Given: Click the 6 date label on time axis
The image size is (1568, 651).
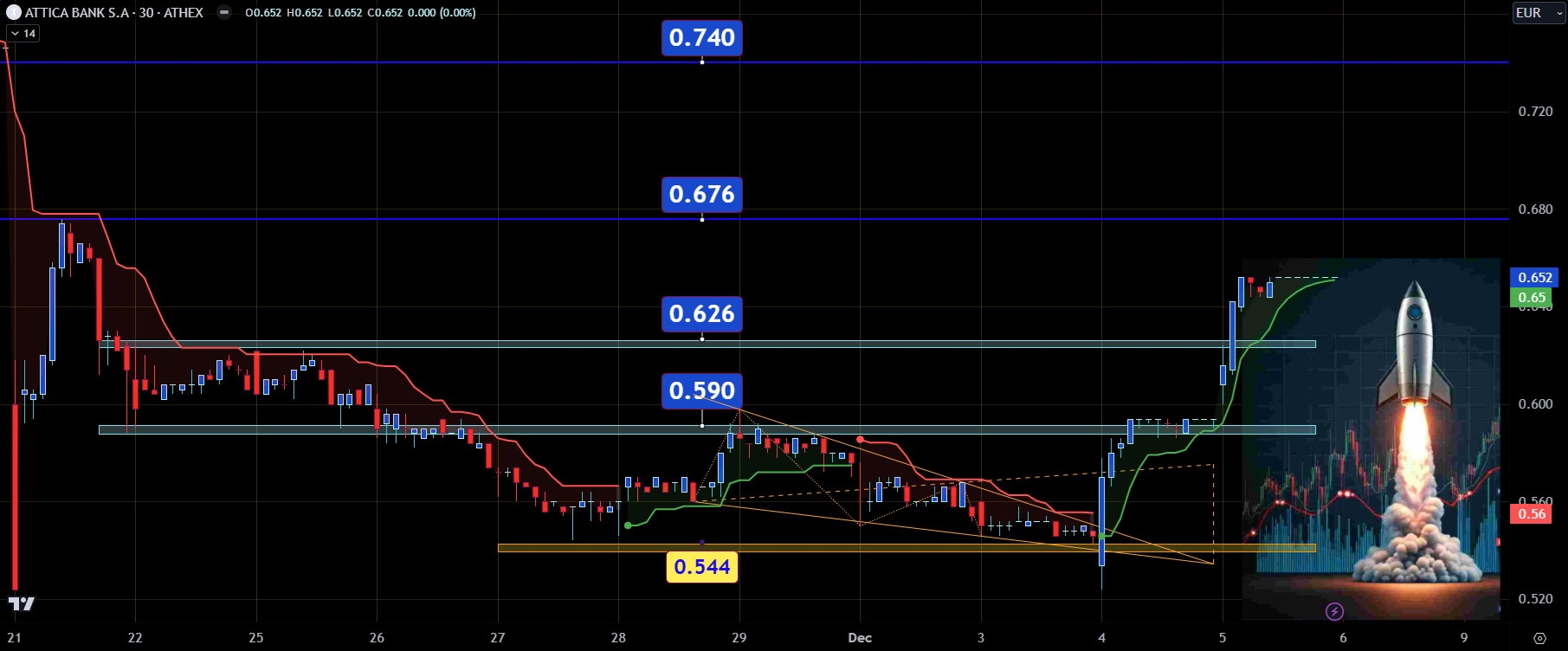Looking at the screenshot, I should point(1343,638).
